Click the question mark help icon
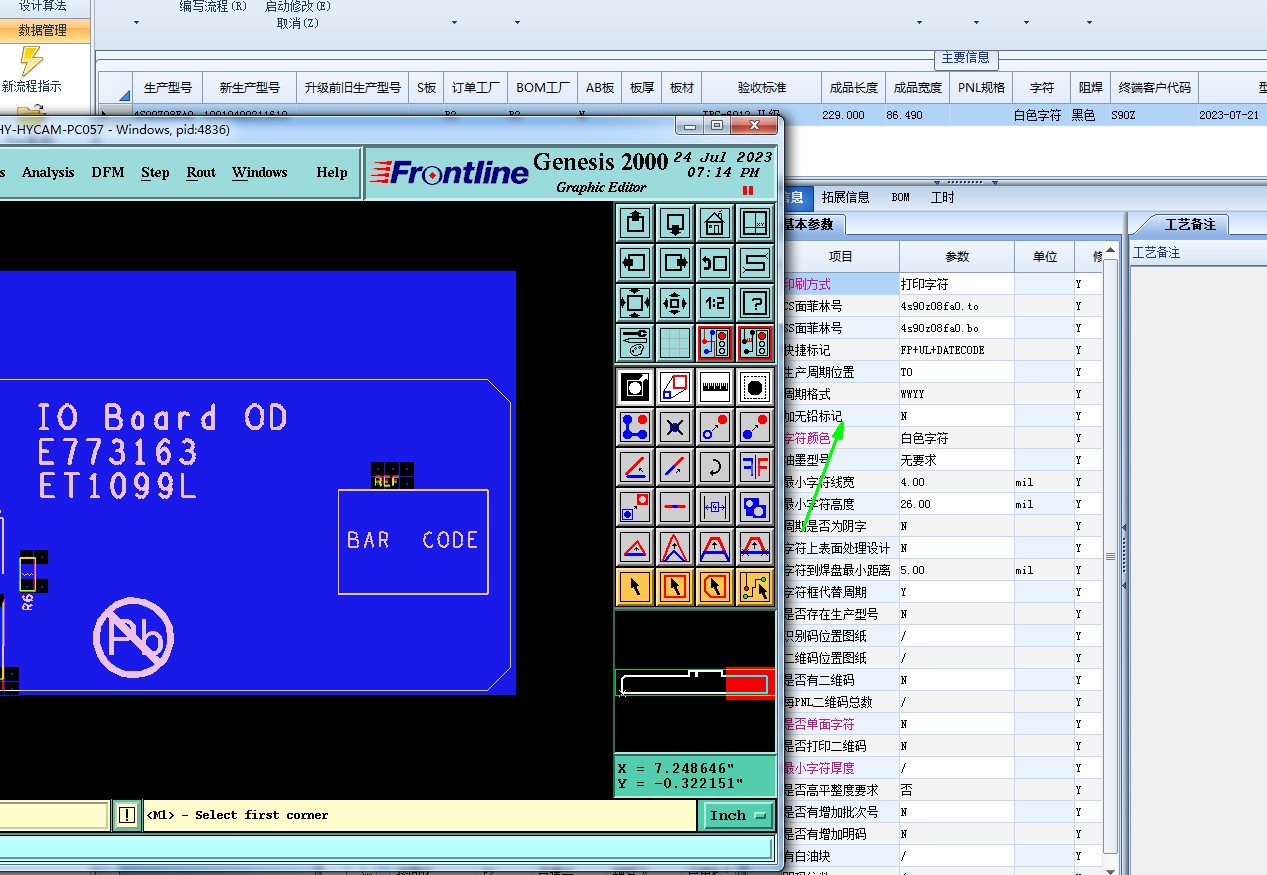 [x=755, y=303]
